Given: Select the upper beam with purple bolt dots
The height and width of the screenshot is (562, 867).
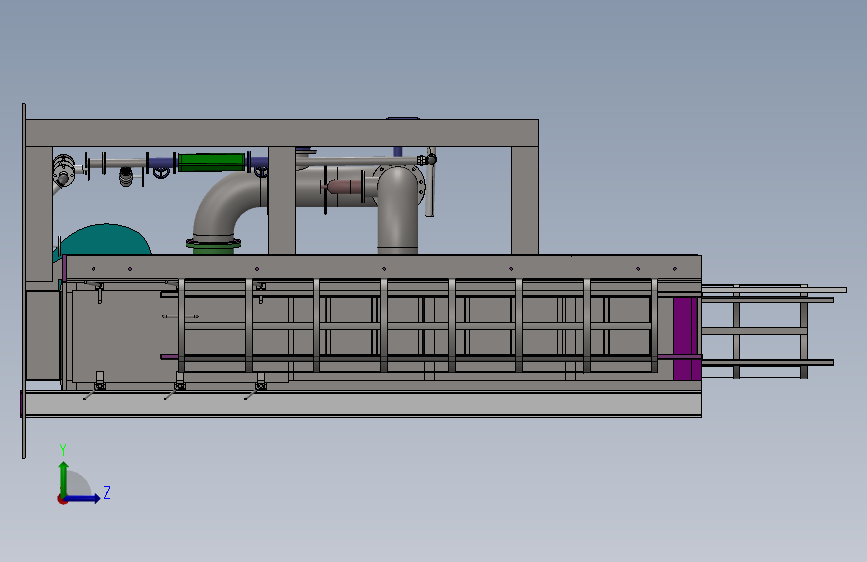Looking at the screenshot, I should point(383,267).
